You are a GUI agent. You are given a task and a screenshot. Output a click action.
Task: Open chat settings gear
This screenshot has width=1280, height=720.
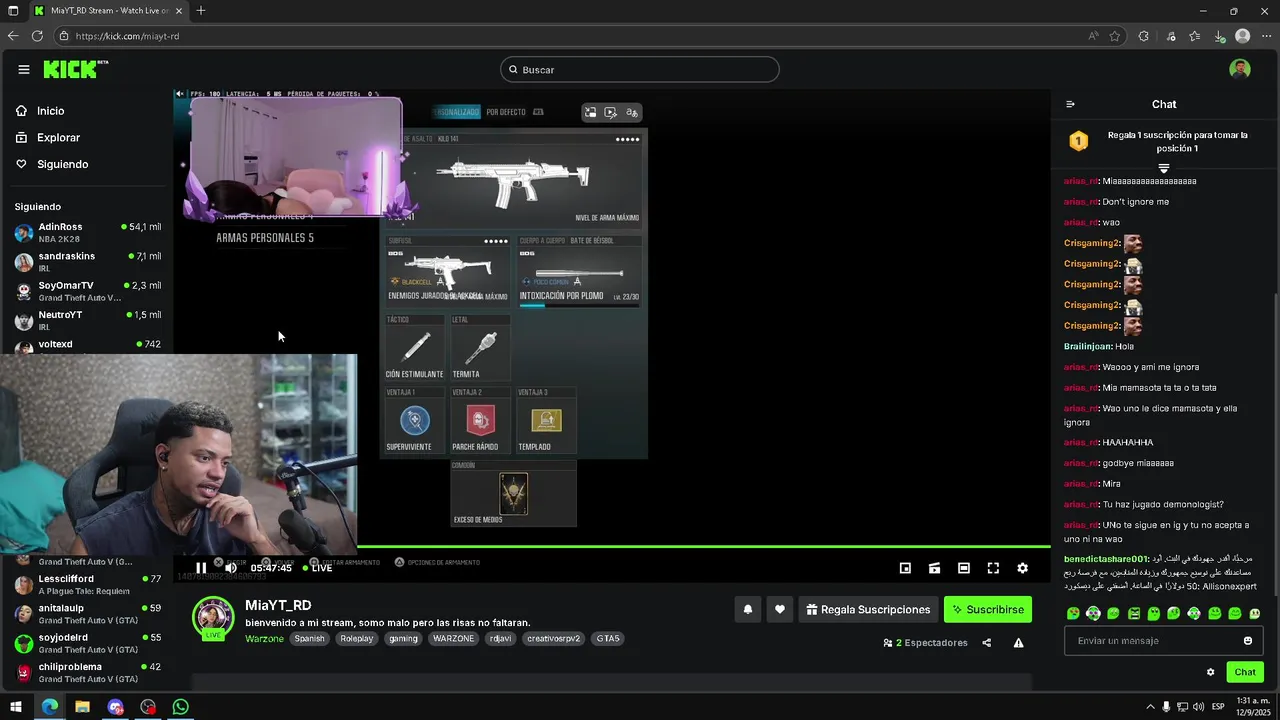coord(1211,672)
